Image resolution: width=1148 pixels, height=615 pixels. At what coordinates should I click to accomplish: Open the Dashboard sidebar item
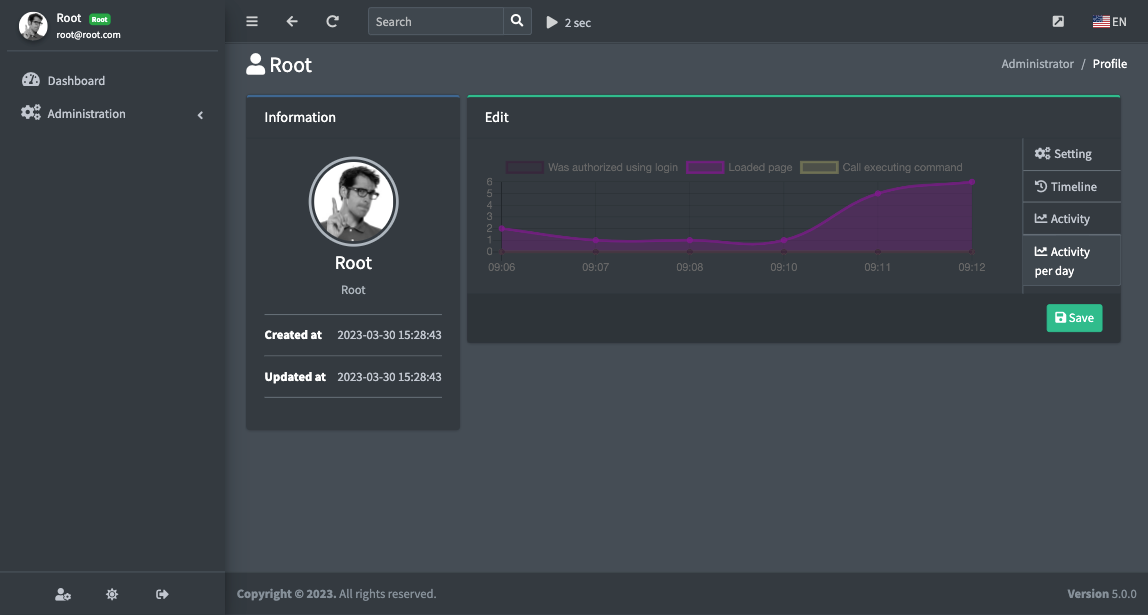point(76,81)
